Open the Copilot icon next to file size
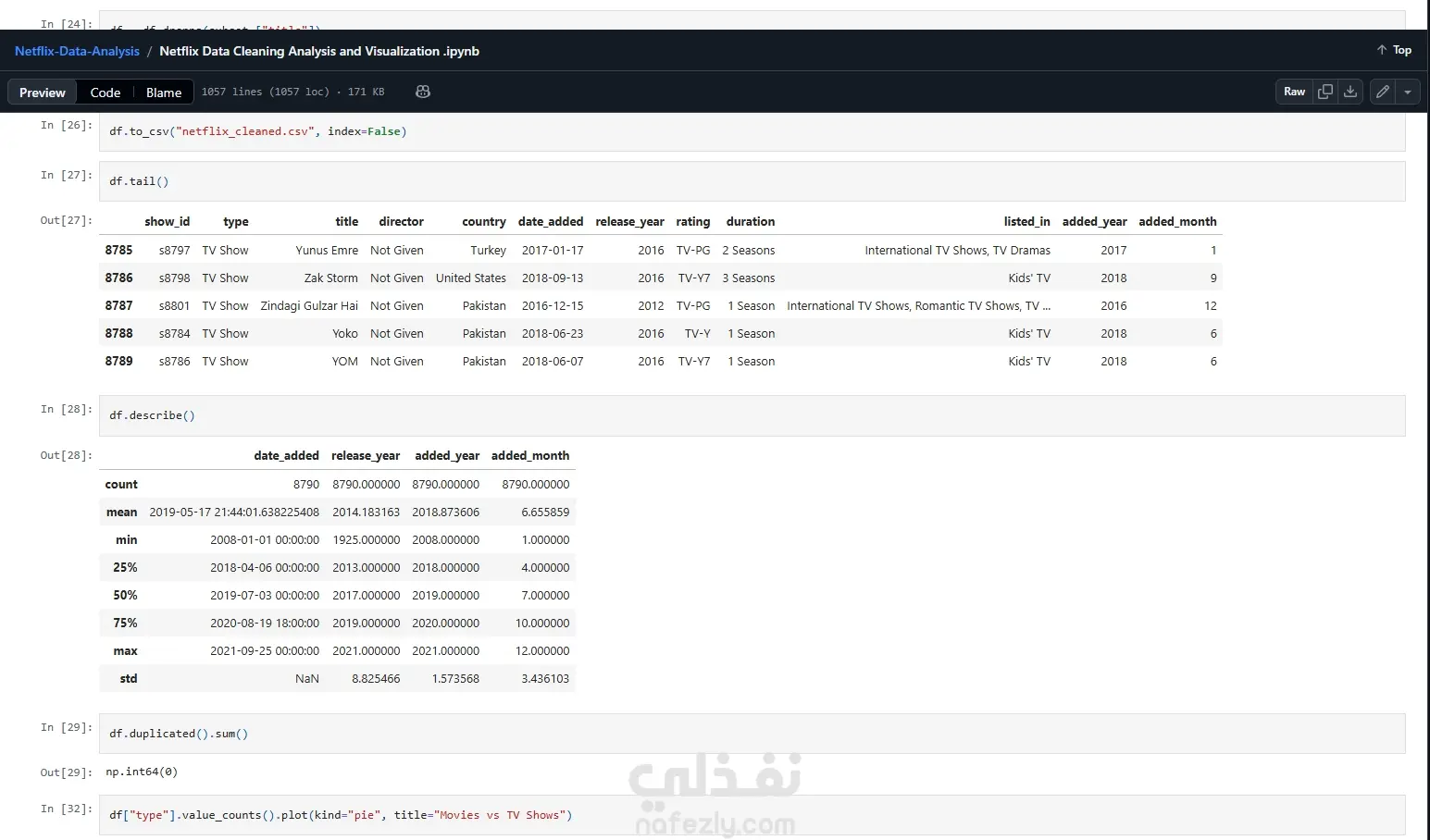 423,92
